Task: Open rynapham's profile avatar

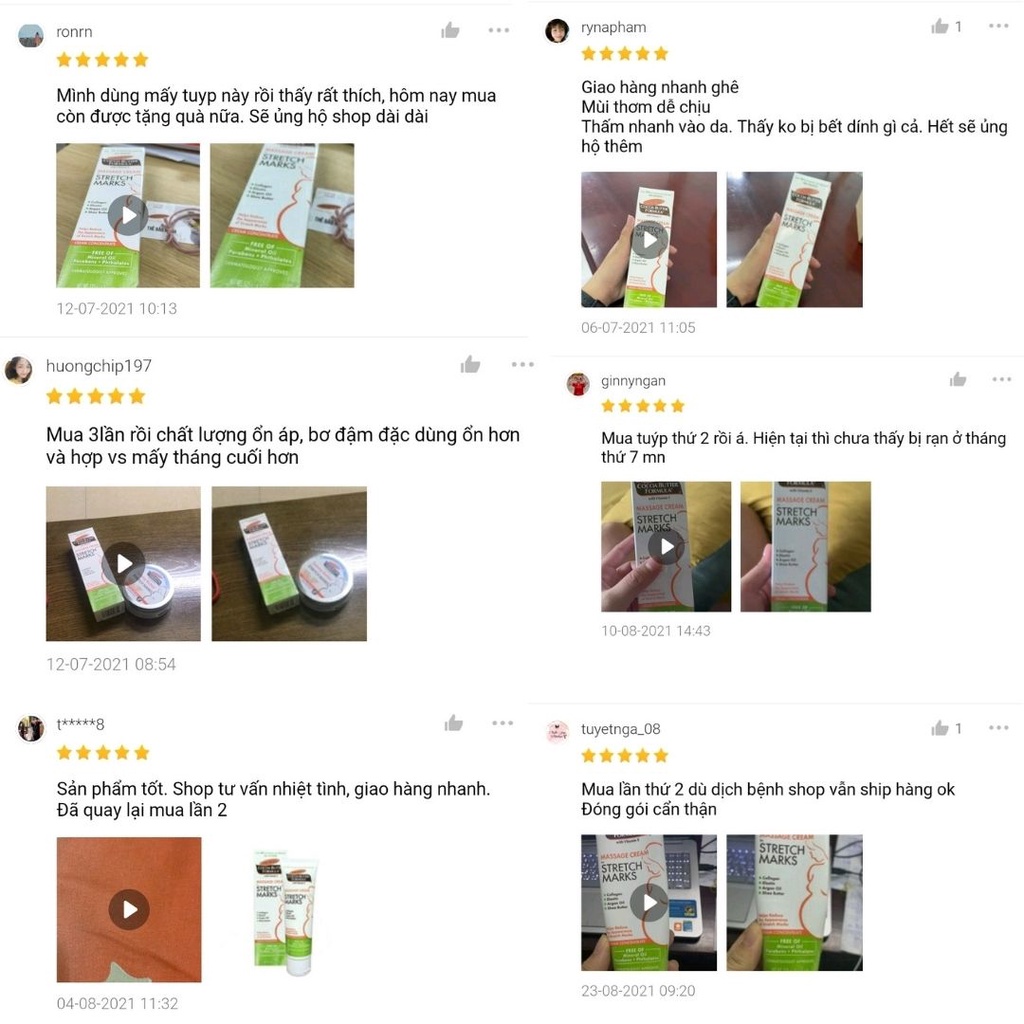Action: [557, 30]
